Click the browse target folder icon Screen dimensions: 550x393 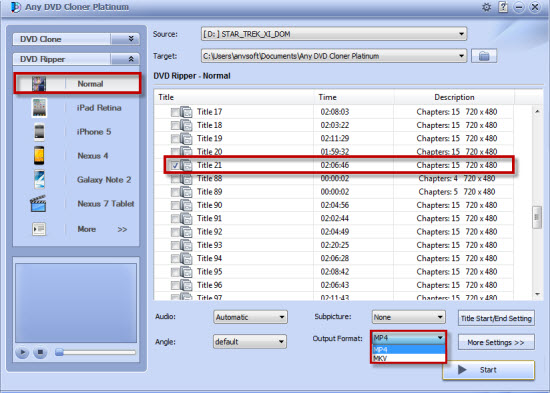(x=484, y=56)
